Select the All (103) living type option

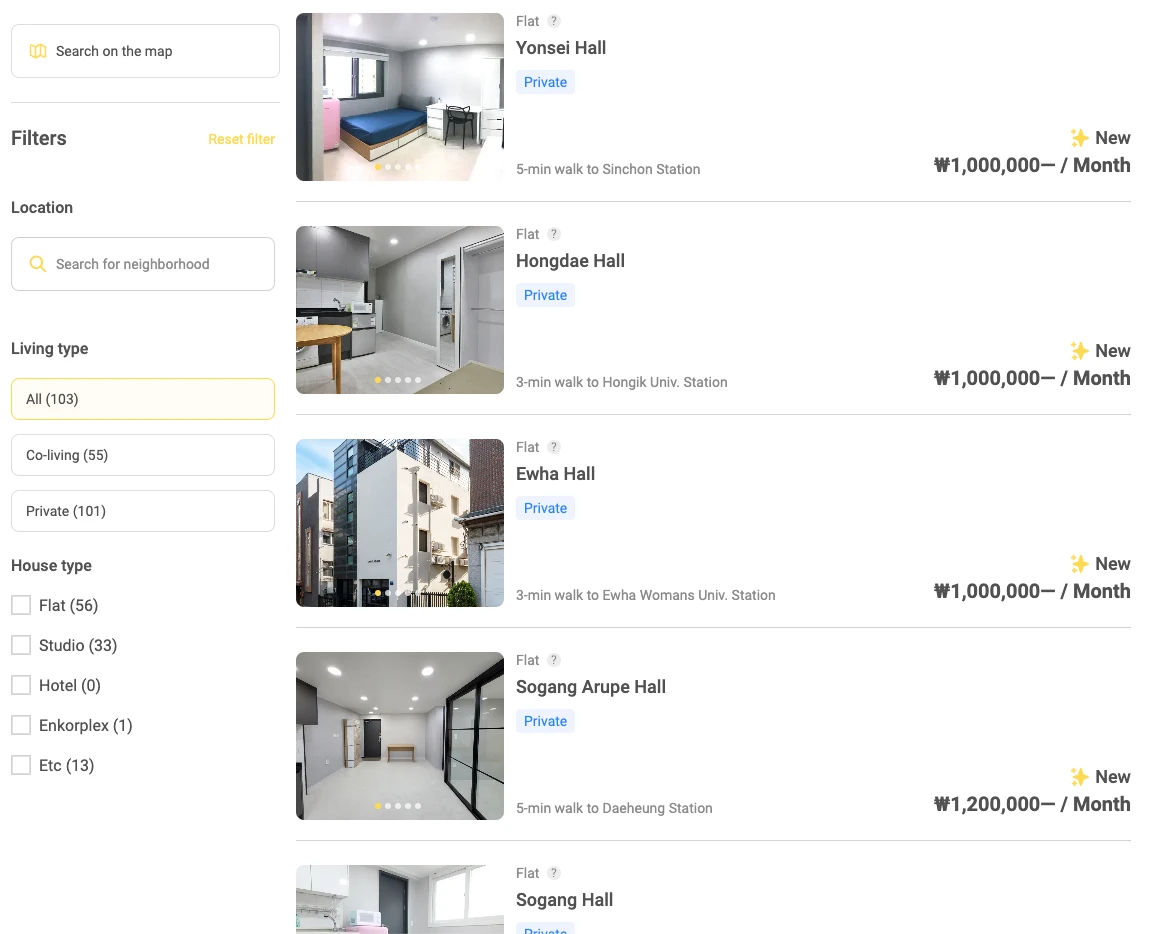[143, 399]
